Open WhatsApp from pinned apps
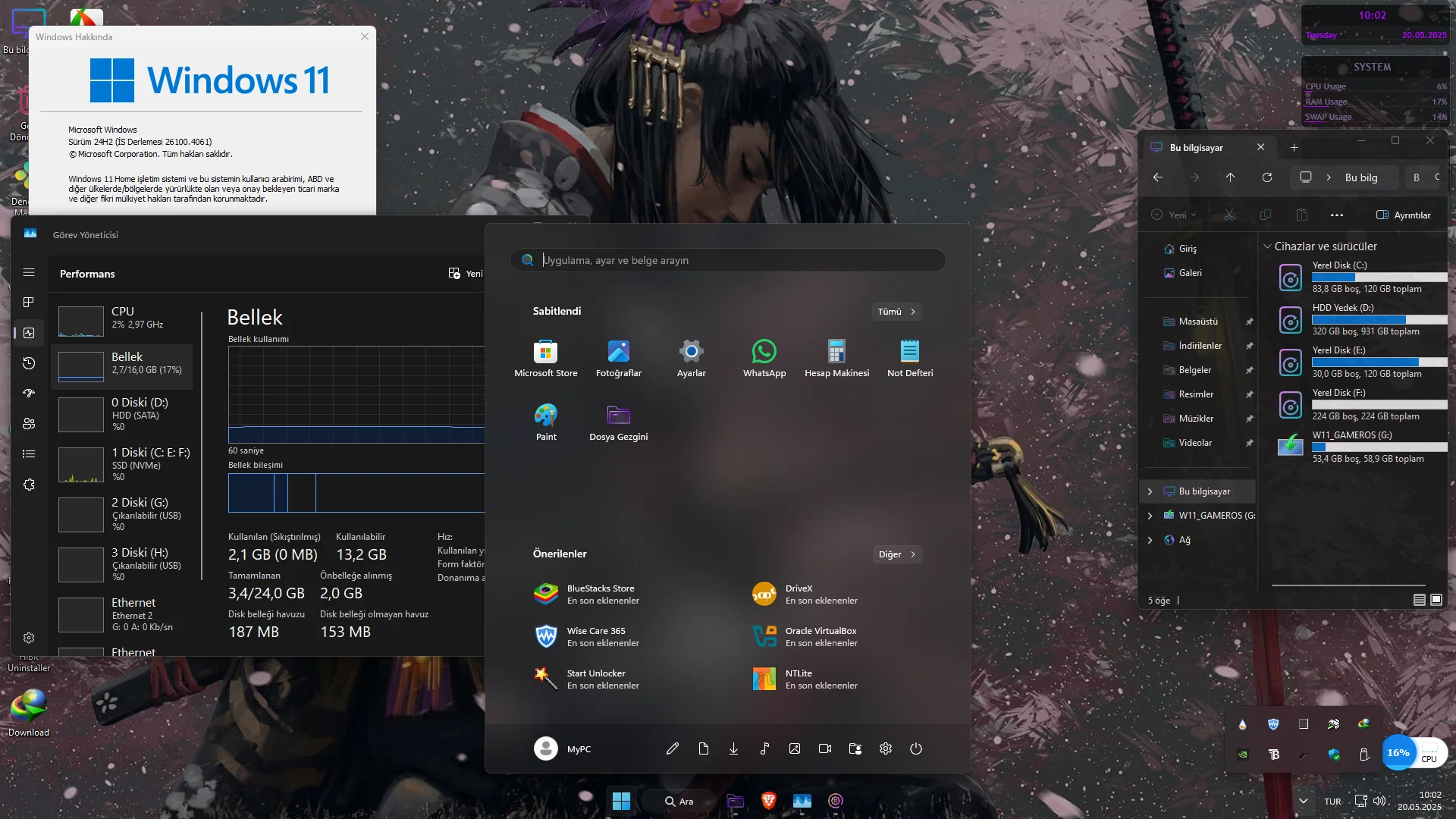This screenshot has height=819, width=1456. (764, 358)
